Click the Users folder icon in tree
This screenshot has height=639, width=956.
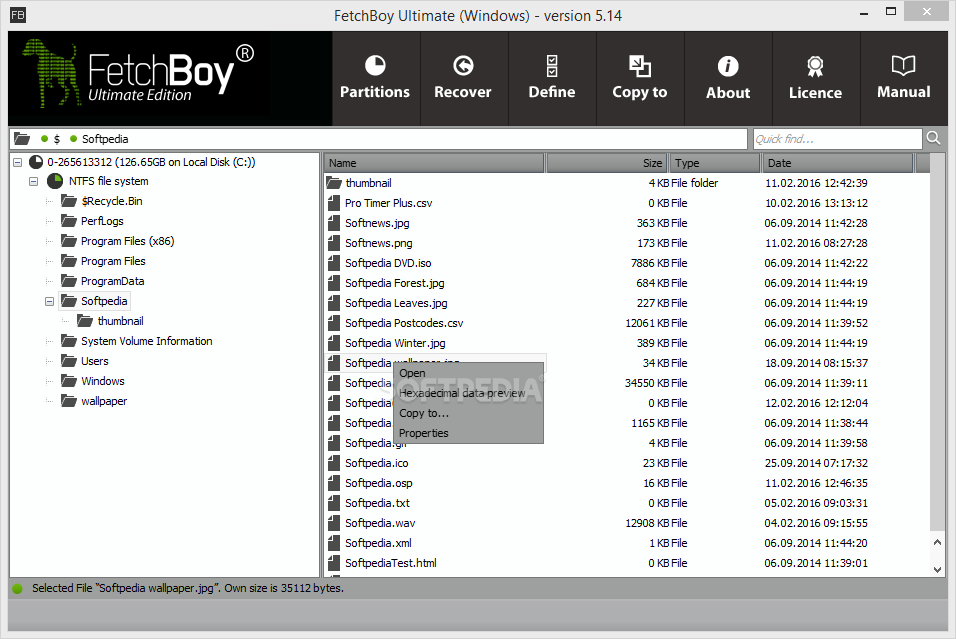click(69, 361)
